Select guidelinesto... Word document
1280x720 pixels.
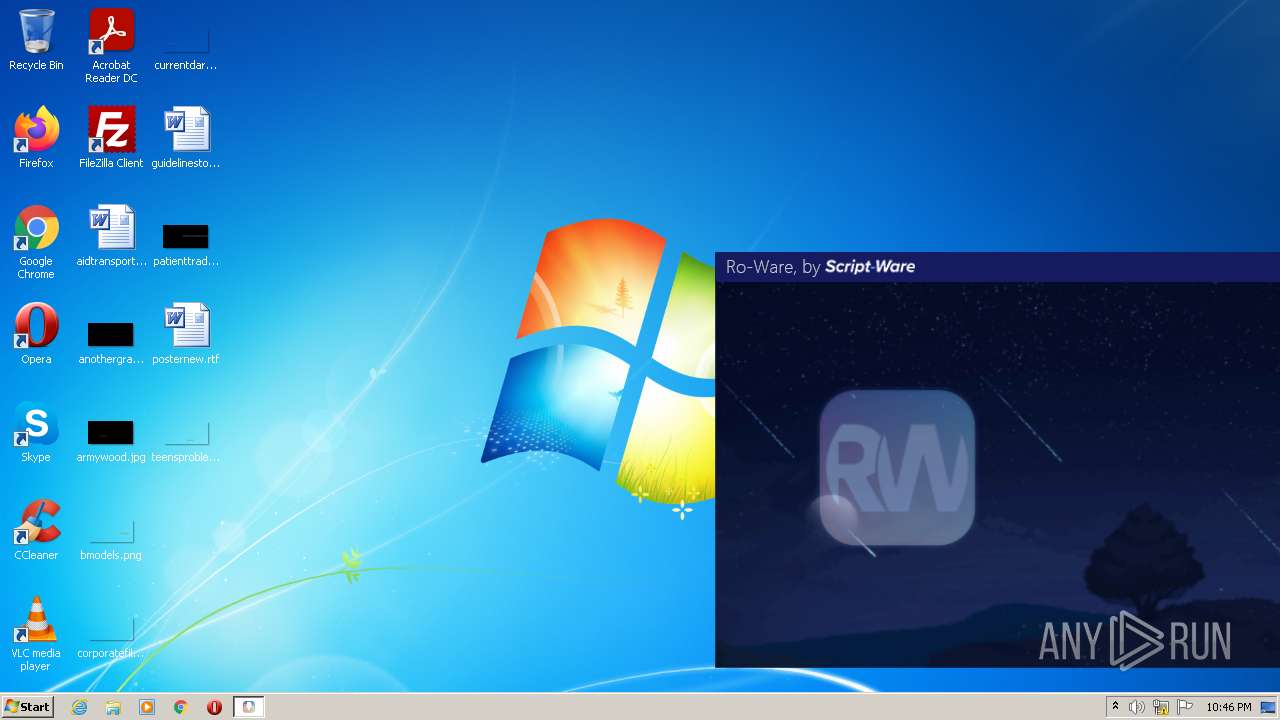(x=186, y=138)
